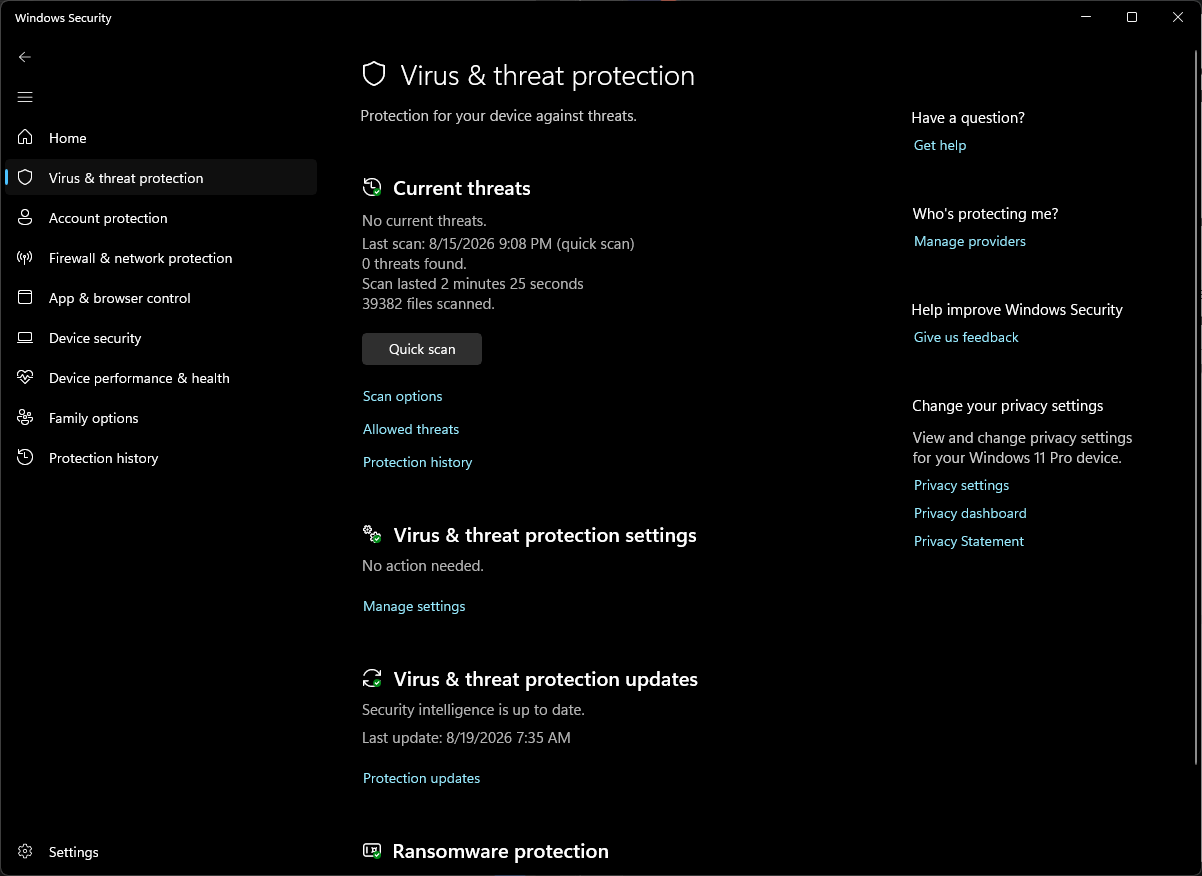The width and height of the screenshot is (1202, 876).
Task: Select Account protection in the sidebar
Action: [161, 217]
